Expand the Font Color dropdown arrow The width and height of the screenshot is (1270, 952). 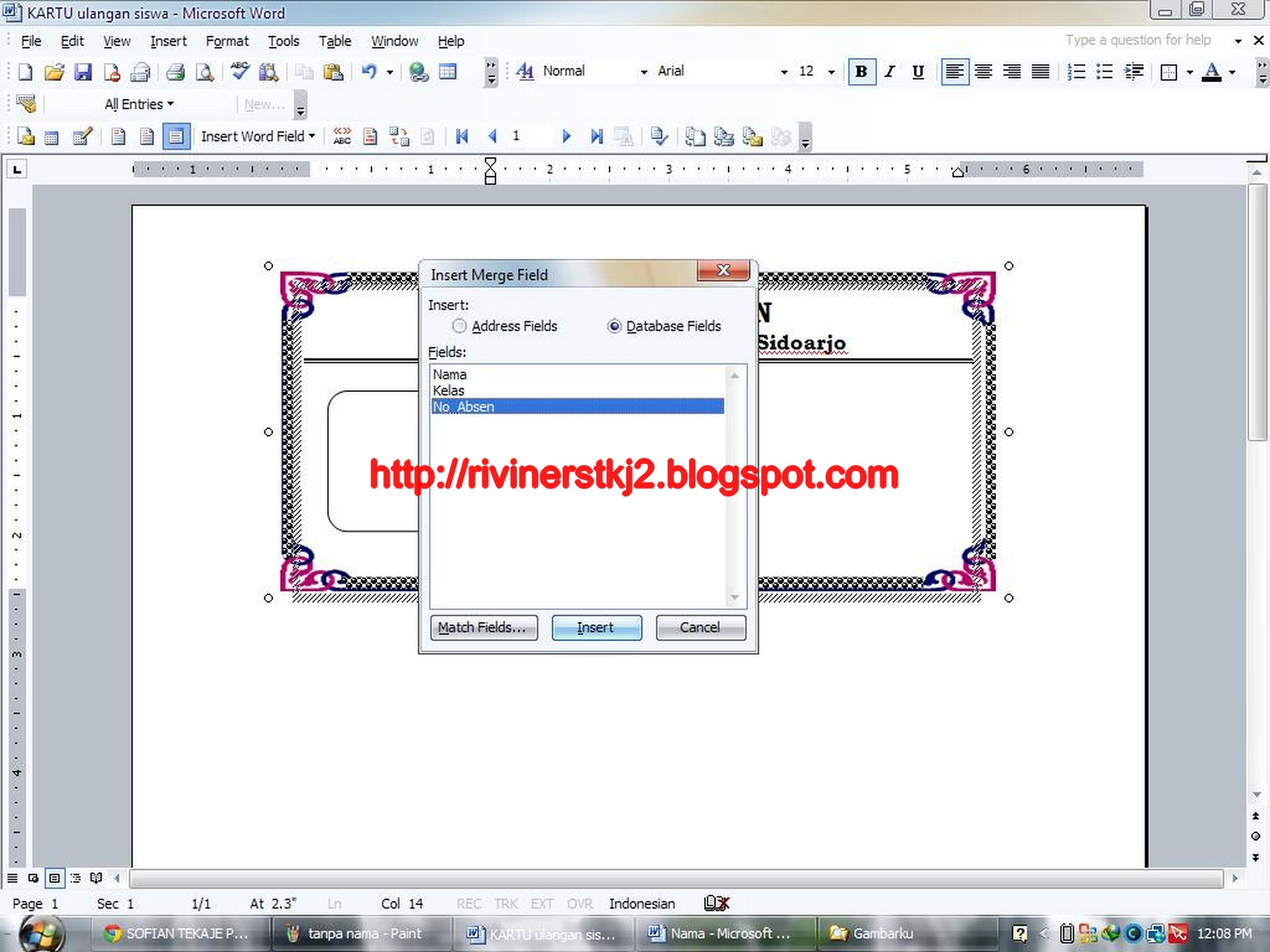click(1233, 72)
